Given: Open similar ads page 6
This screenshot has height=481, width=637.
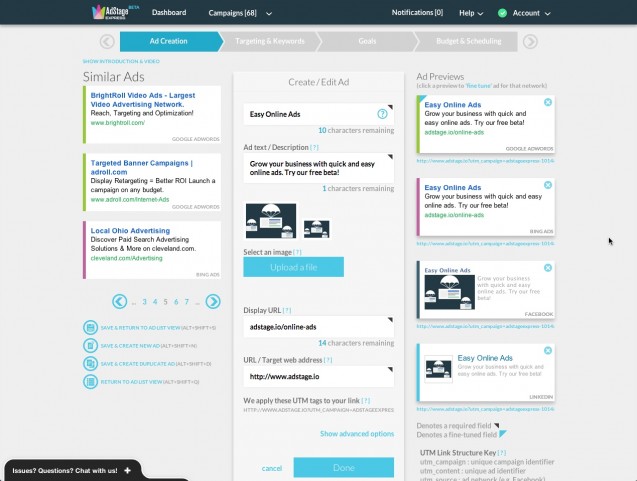Looking at the screenshot, I should click(x=176, y=302).
